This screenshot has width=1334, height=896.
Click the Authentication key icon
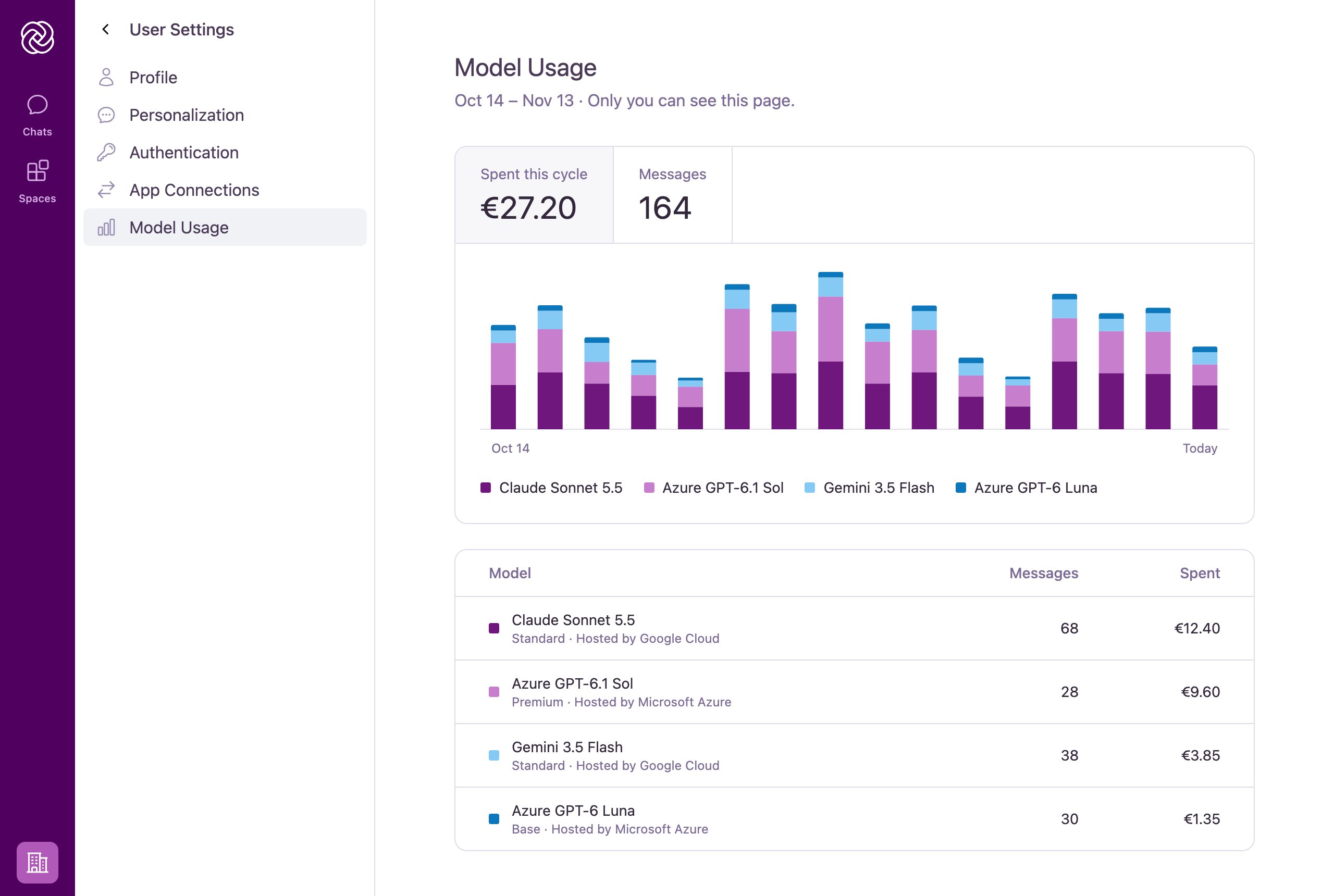pyautogui.click(x=106, y=153)
